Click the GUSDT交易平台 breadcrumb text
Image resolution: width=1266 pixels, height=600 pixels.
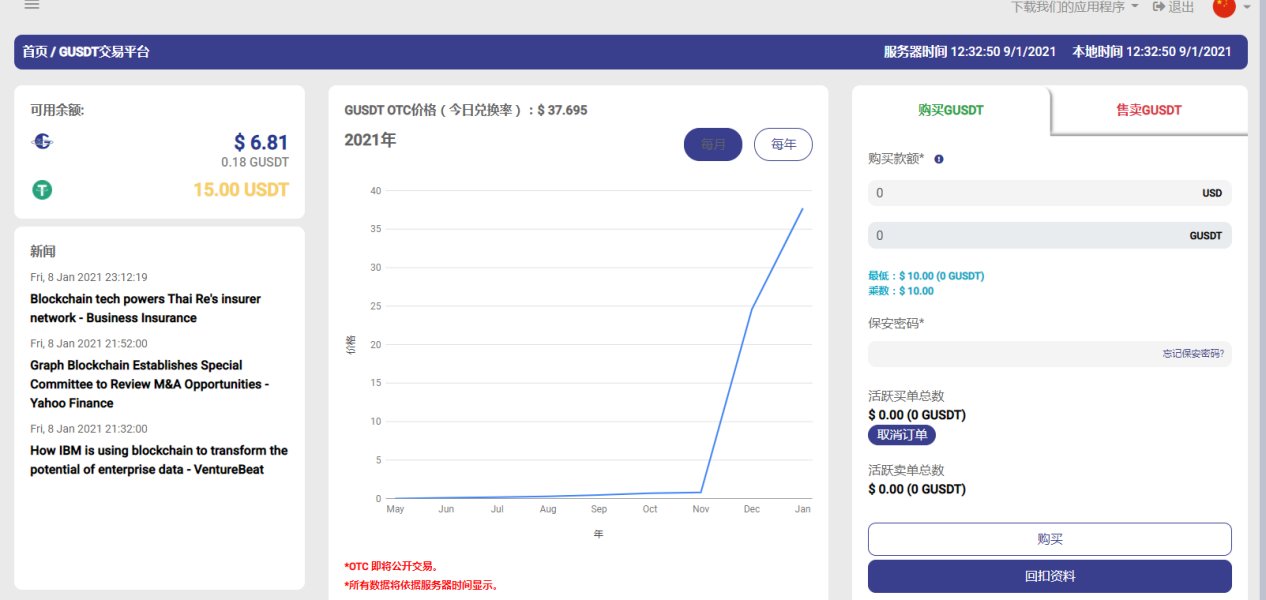(105, 52)
